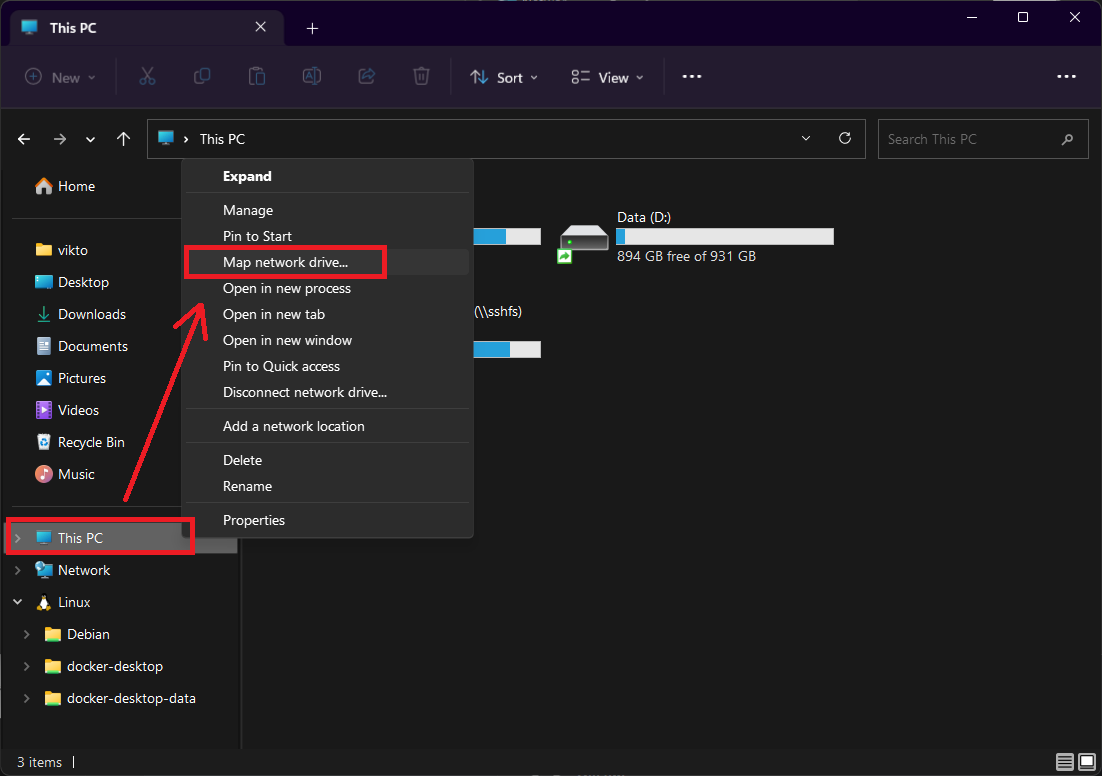Switch to details view in status bar
1102x776 pixels.
1065,762
